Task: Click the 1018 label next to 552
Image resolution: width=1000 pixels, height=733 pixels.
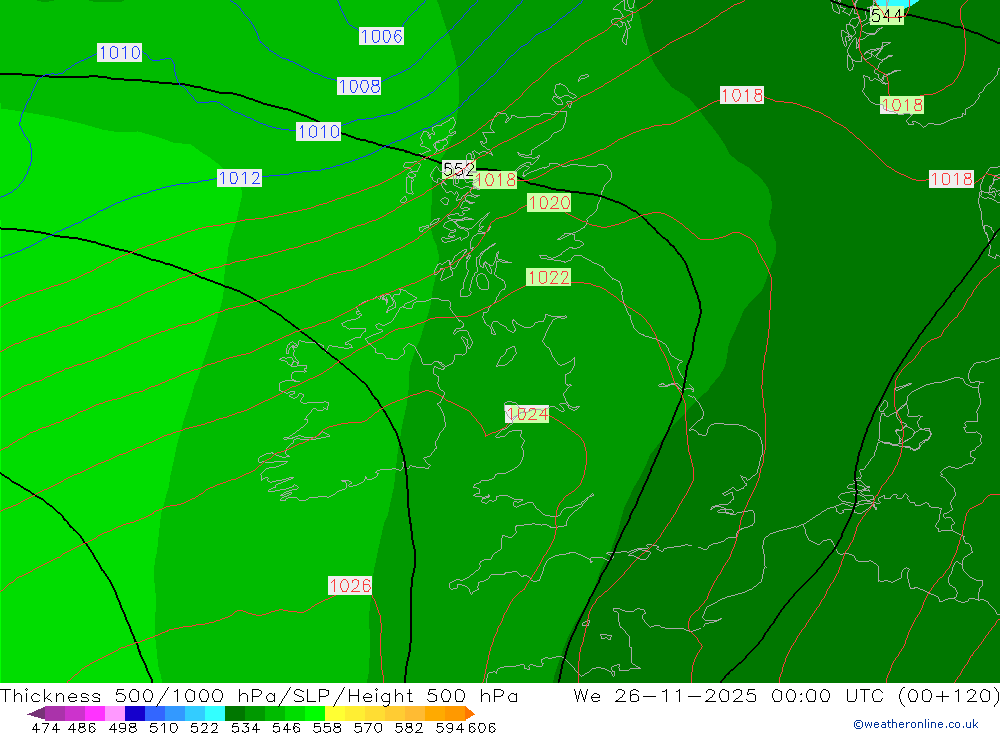Action: click(x=496, y=180)
